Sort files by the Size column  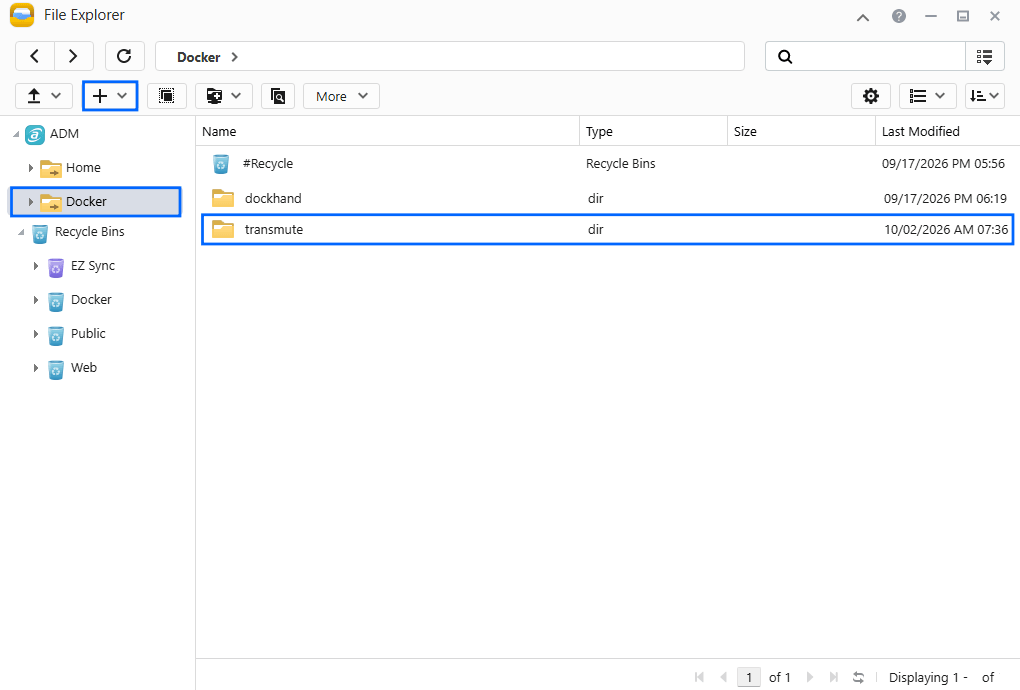[801, 131]
